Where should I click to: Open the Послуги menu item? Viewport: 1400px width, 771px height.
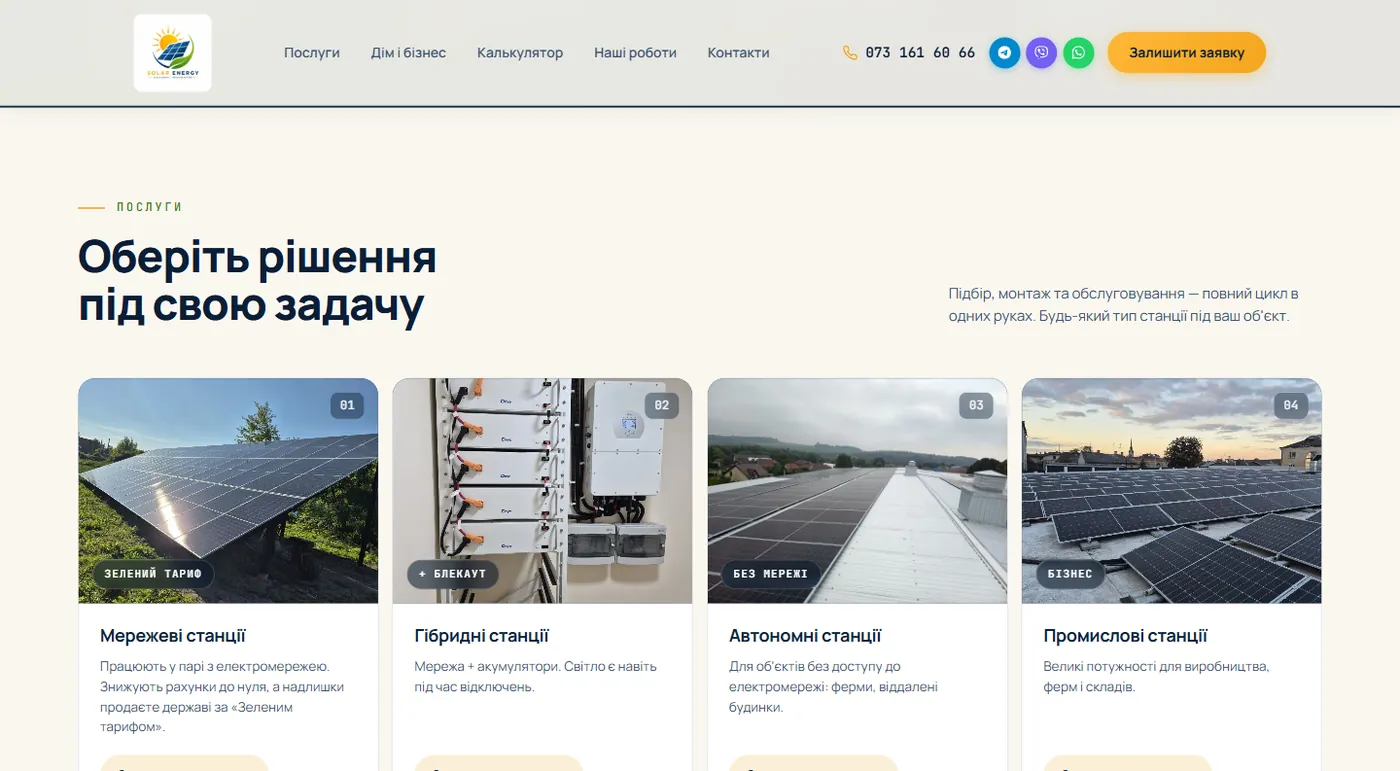point(312,53)
